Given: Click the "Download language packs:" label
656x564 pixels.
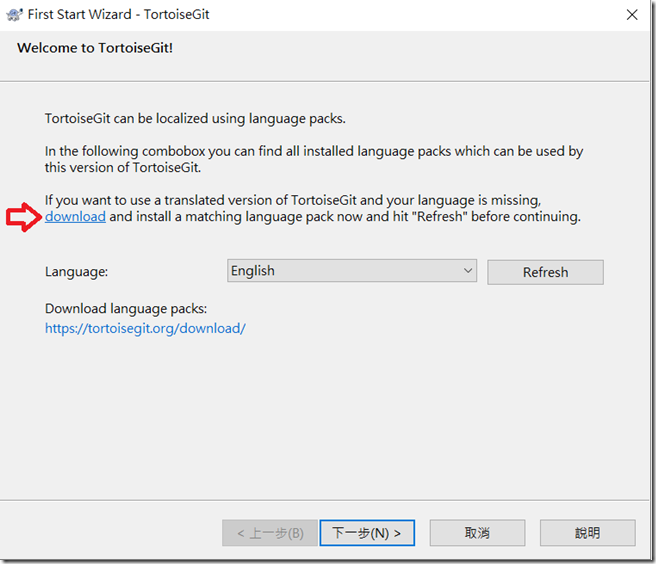Looking at the screenshot, I should click(126, 309).
